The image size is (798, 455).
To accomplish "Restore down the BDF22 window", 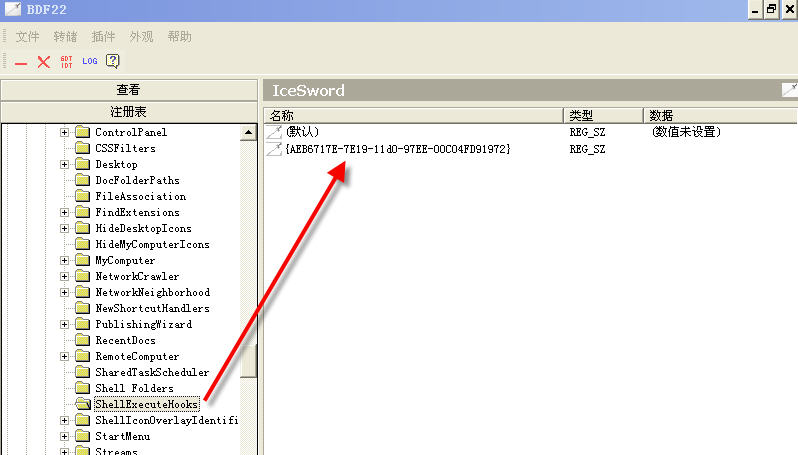I will tap(771, 10).
